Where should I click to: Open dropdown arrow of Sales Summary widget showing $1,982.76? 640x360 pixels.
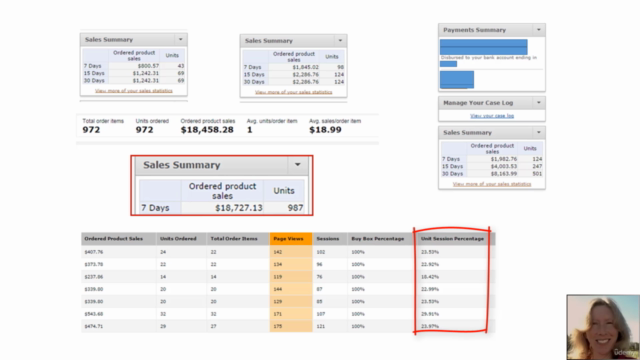pos(539,133)
